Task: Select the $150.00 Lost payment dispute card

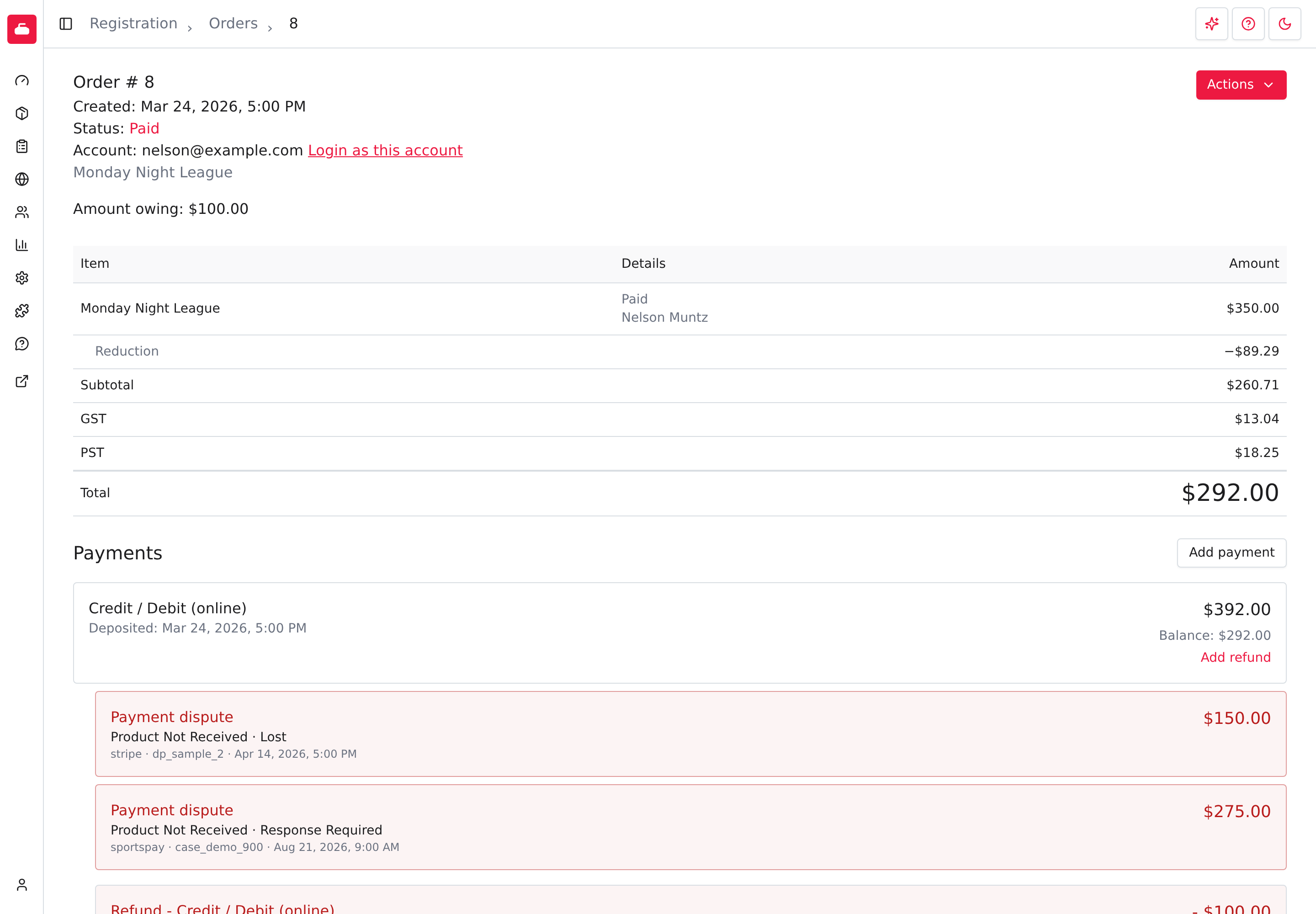Action: [690, 734]
